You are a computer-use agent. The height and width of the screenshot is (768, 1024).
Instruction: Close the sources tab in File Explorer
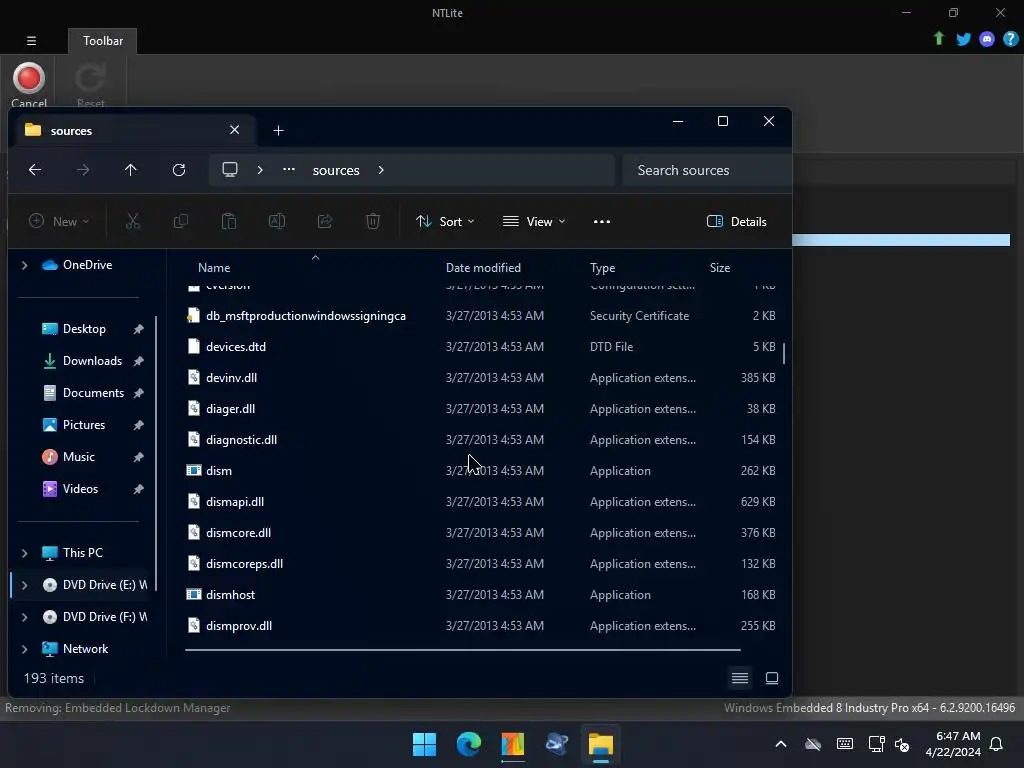coord(234,130)
